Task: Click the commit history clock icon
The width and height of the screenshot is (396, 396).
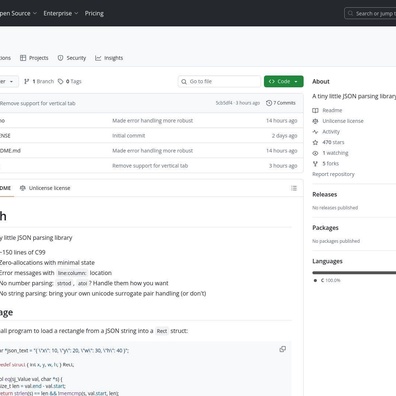Action: (269, 103)
